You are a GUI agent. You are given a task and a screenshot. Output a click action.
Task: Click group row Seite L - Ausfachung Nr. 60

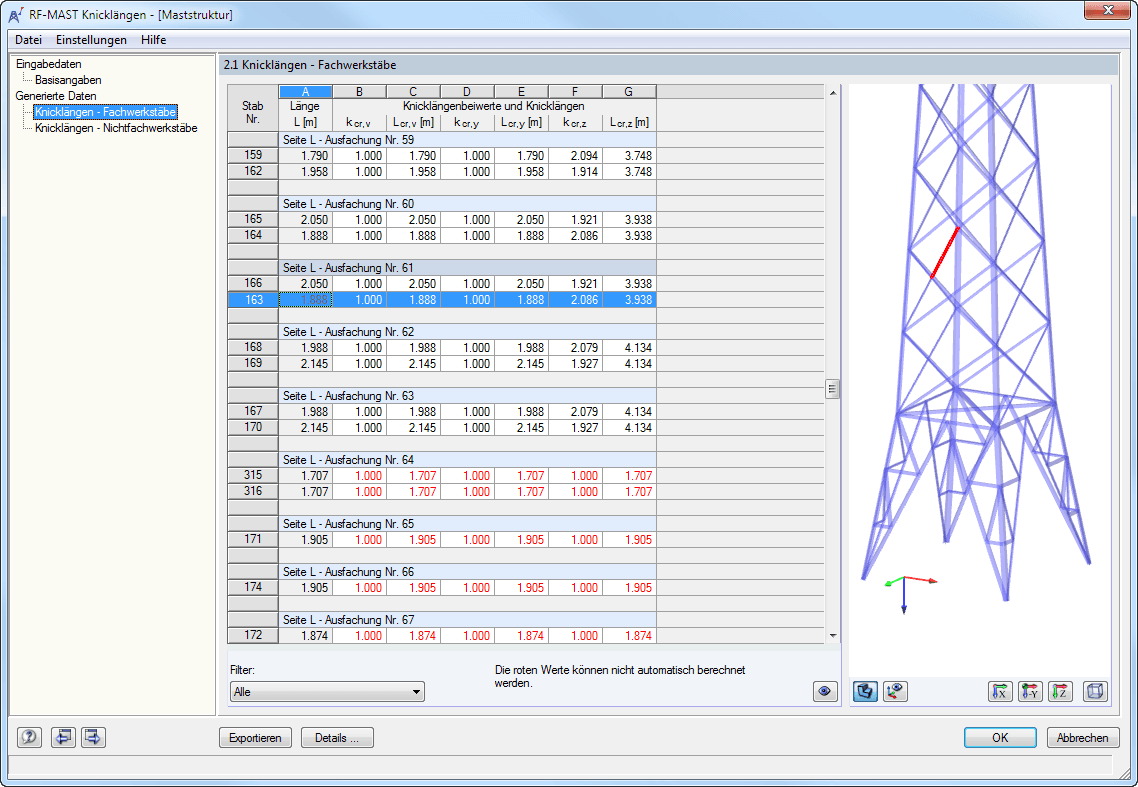(467, 203)
